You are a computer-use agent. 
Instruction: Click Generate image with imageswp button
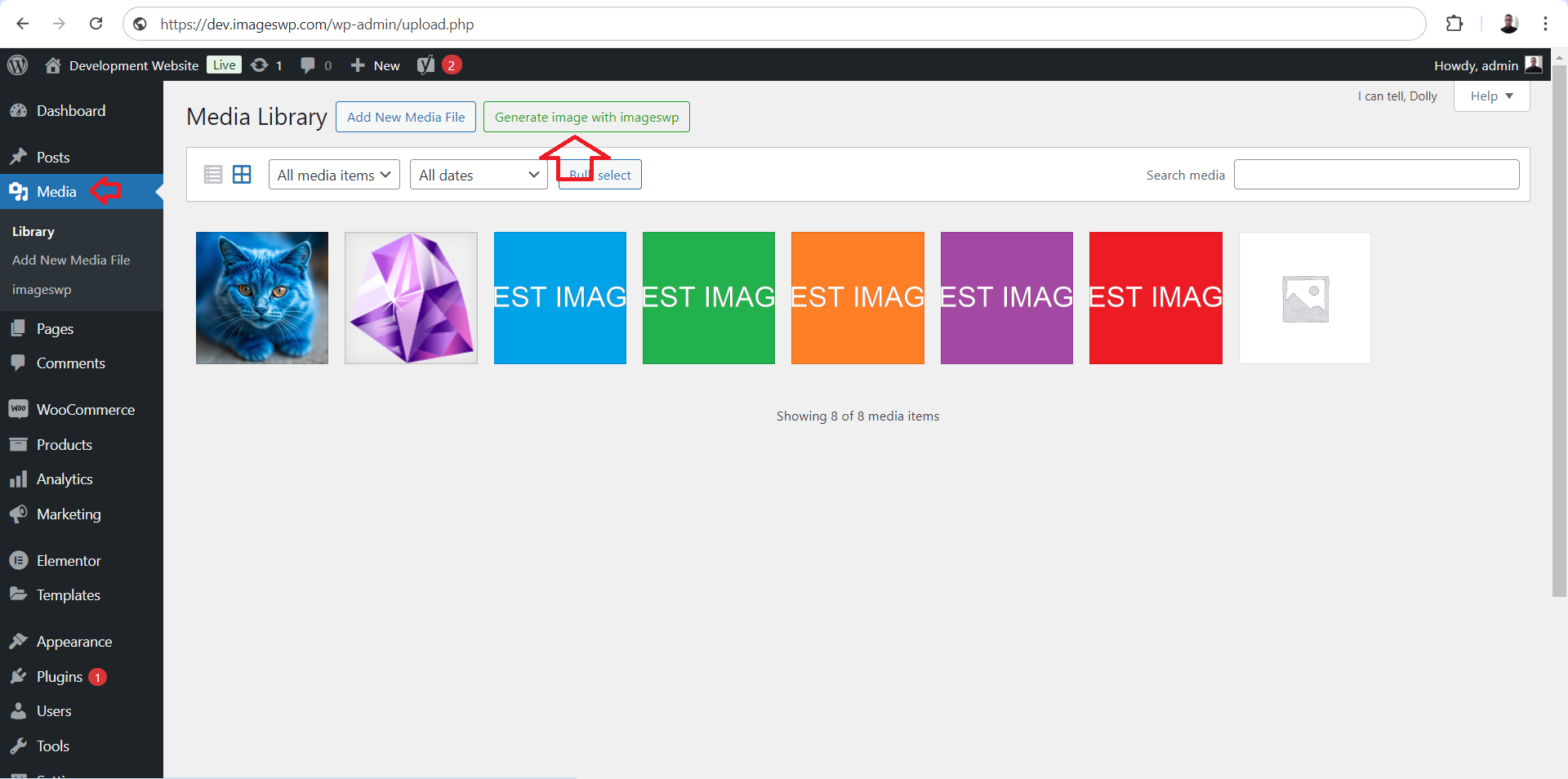[586, 117]
